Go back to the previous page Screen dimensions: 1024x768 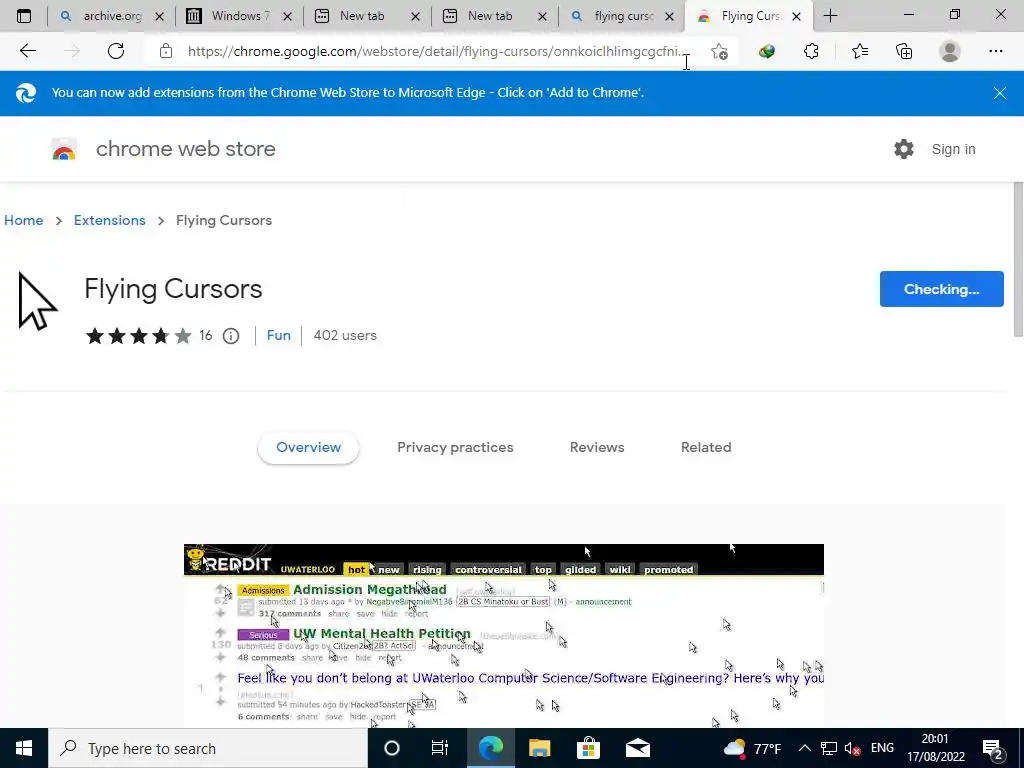click(x=27, y=51)
